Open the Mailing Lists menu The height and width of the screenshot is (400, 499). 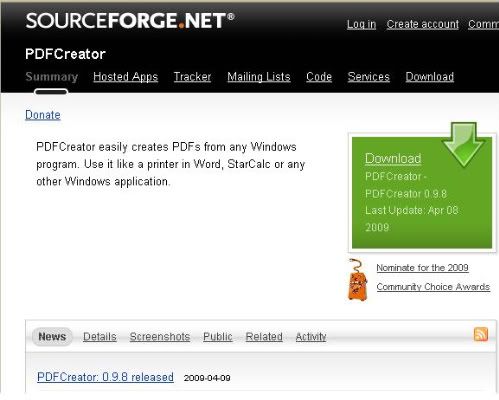(259, 77)
